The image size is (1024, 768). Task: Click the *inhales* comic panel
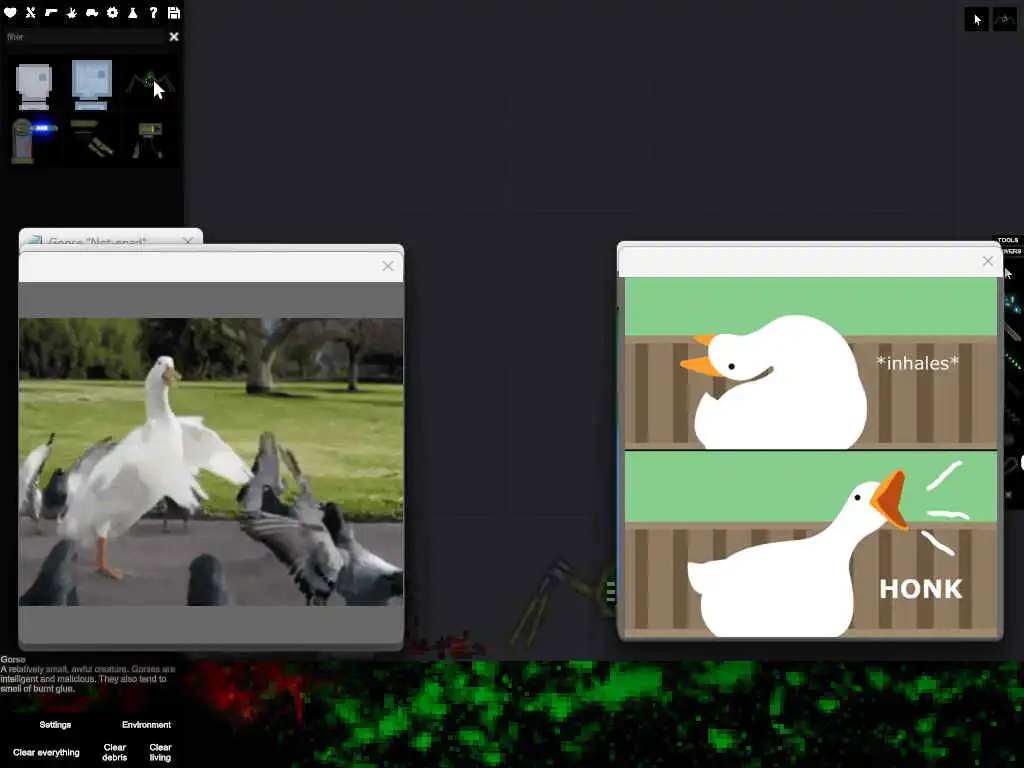pos(811,363)
